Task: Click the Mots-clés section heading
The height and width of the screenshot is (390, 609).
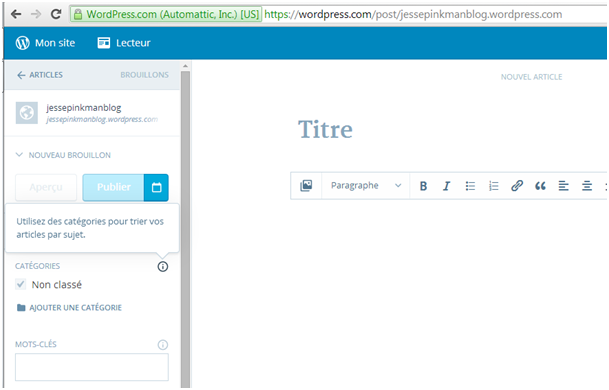Action: click(x=36, y=345)
